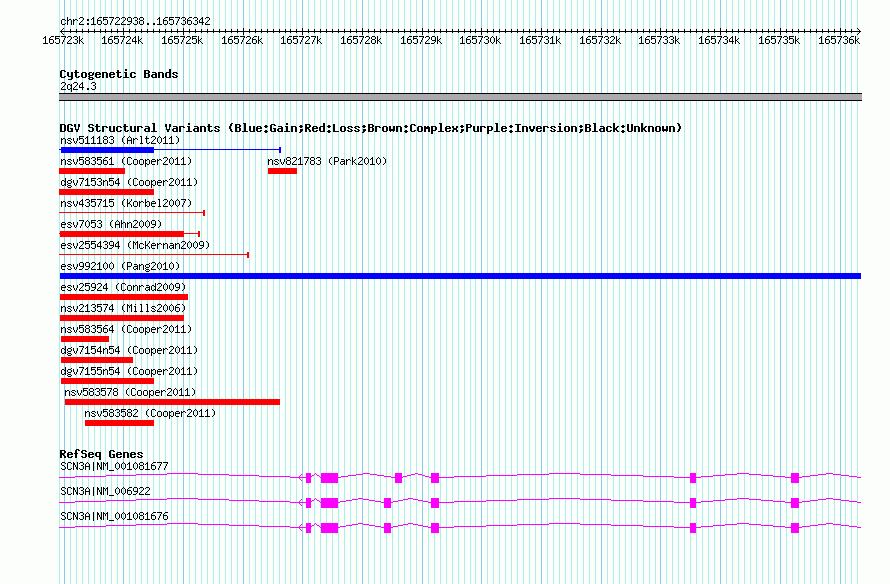Click dgv7154n54 (Cooper2011) label

129,350
